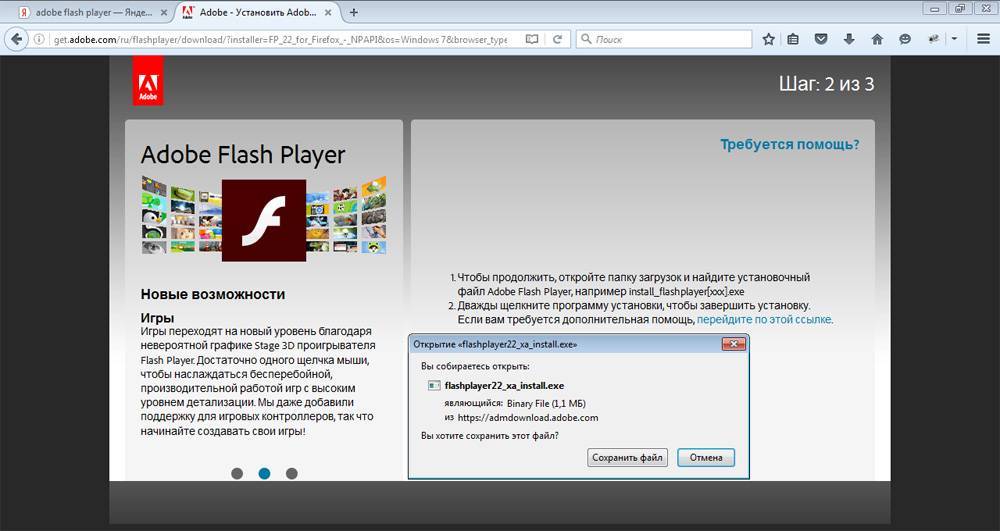
Task: Click the Binary File (1,1 МБ) text
Action: coord(546,404)
